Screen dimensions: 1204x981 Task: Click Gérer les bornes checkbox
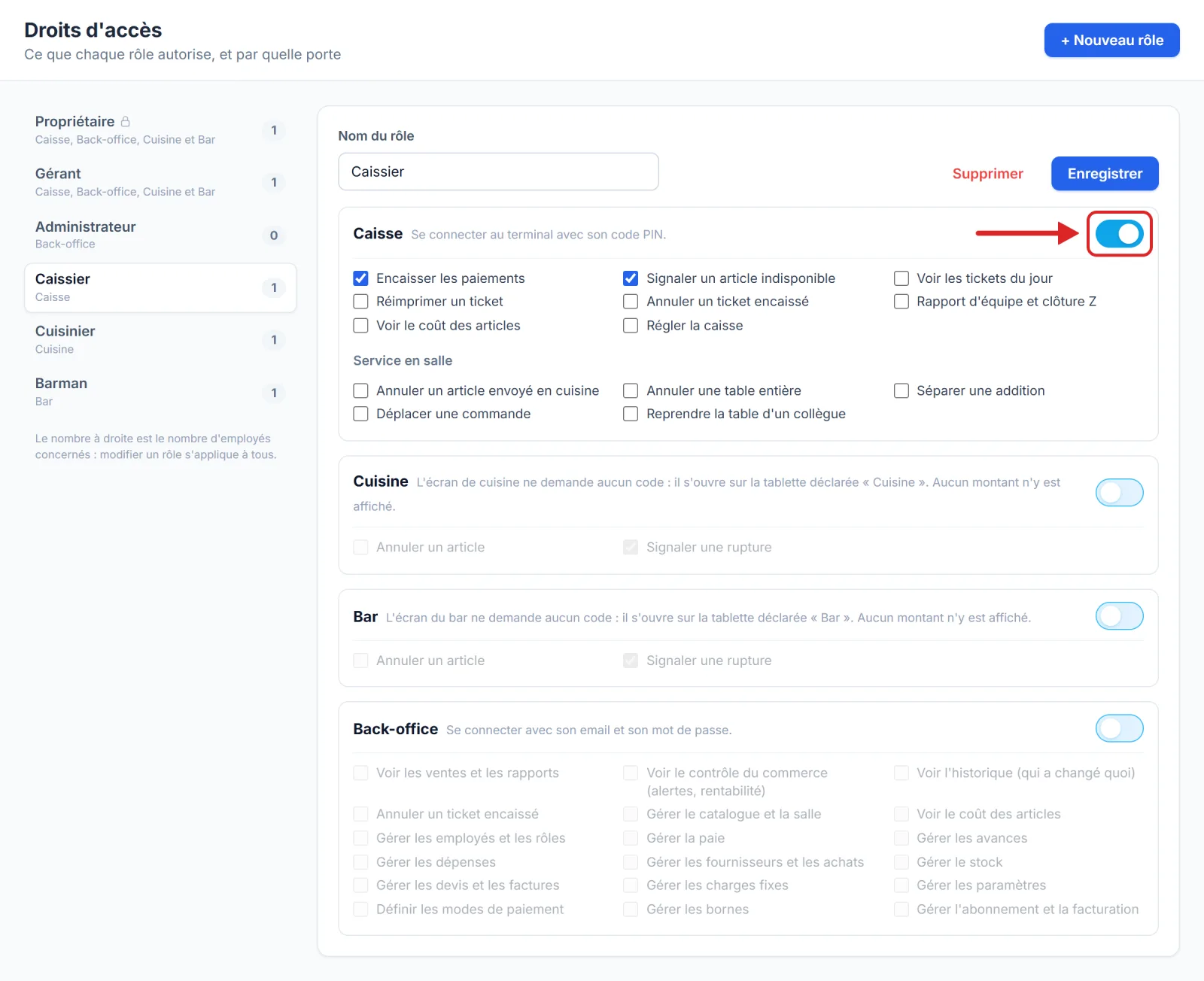click(x=631, y=910)
